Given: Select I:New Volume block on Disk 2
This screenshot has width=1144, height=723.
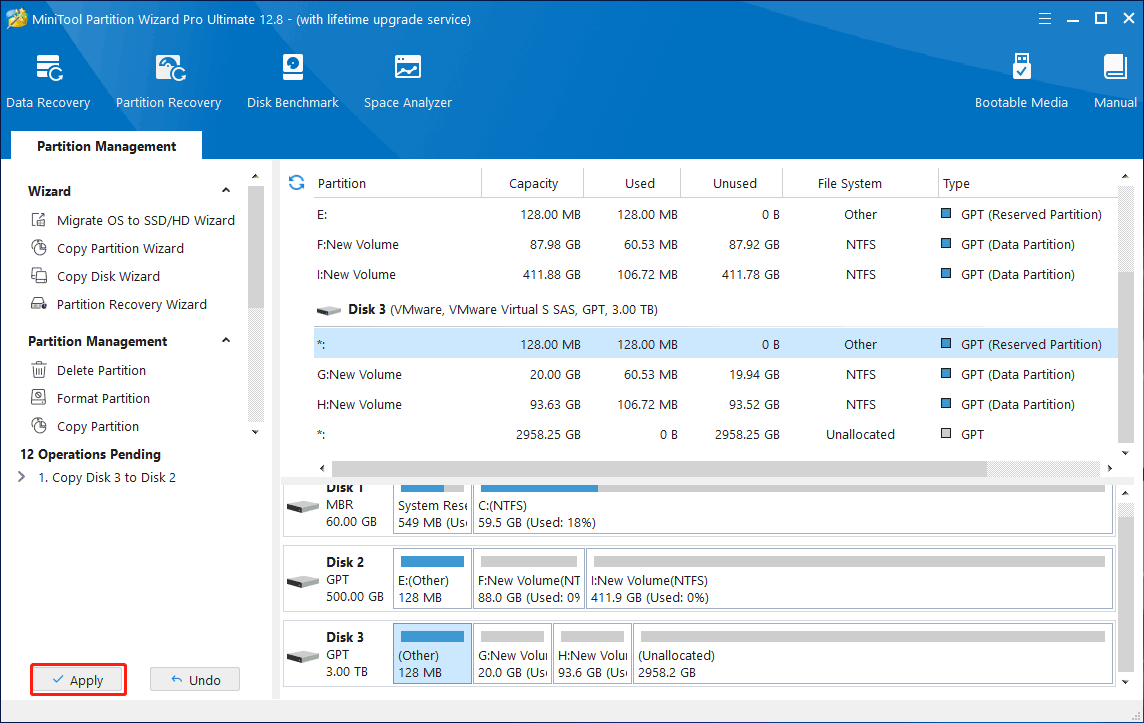Looking at the screenshot, I should (x=850, y=579).
